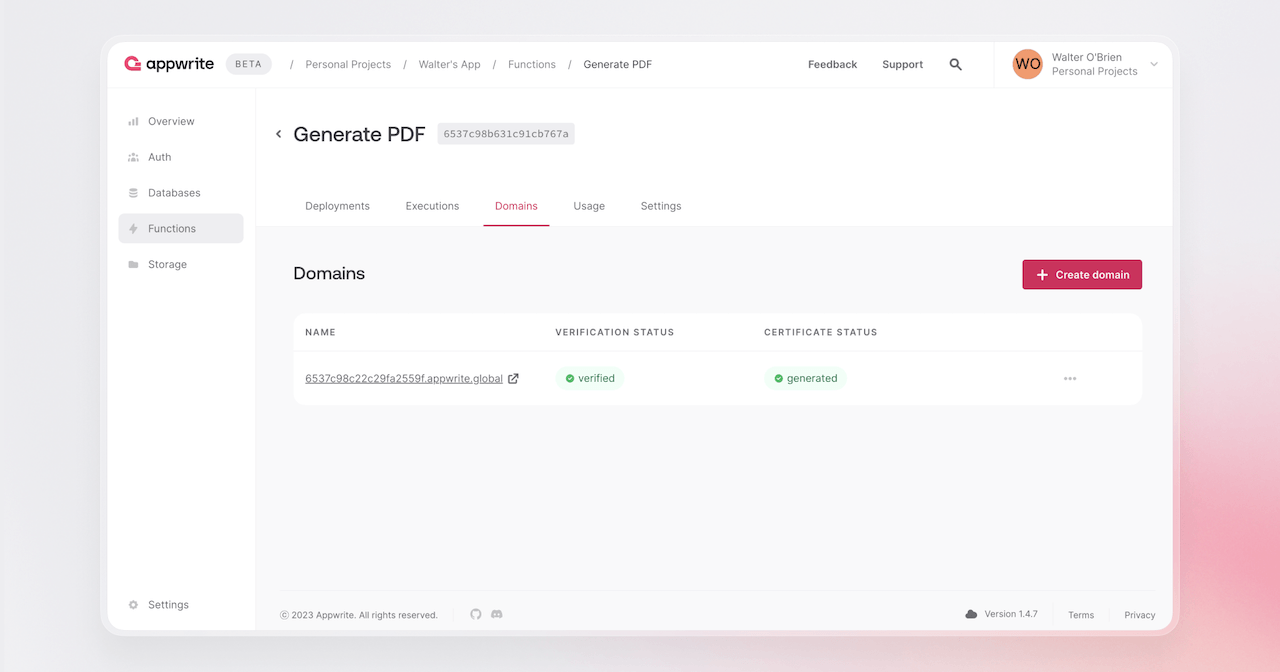
Task: Navigate to Walter's App breadcrumb
Action: tap(449, 64)
